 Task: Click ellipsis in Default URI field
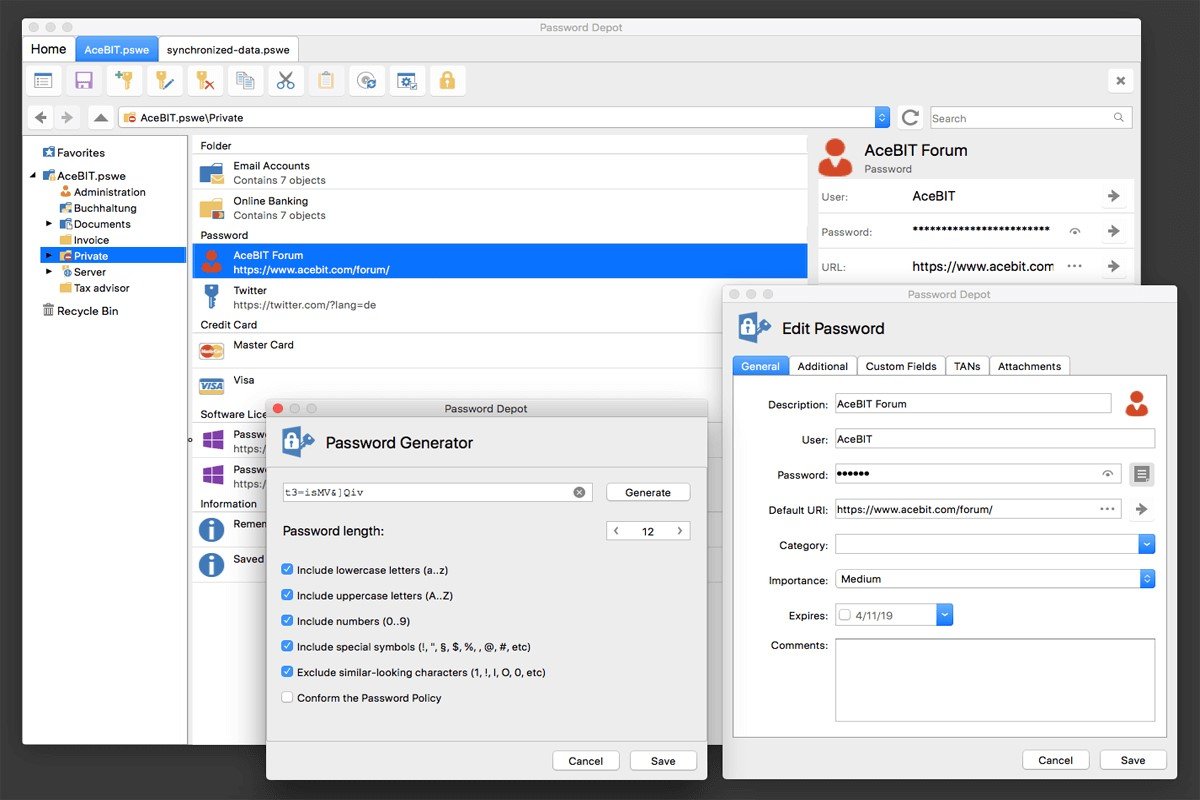(1107, 509)
